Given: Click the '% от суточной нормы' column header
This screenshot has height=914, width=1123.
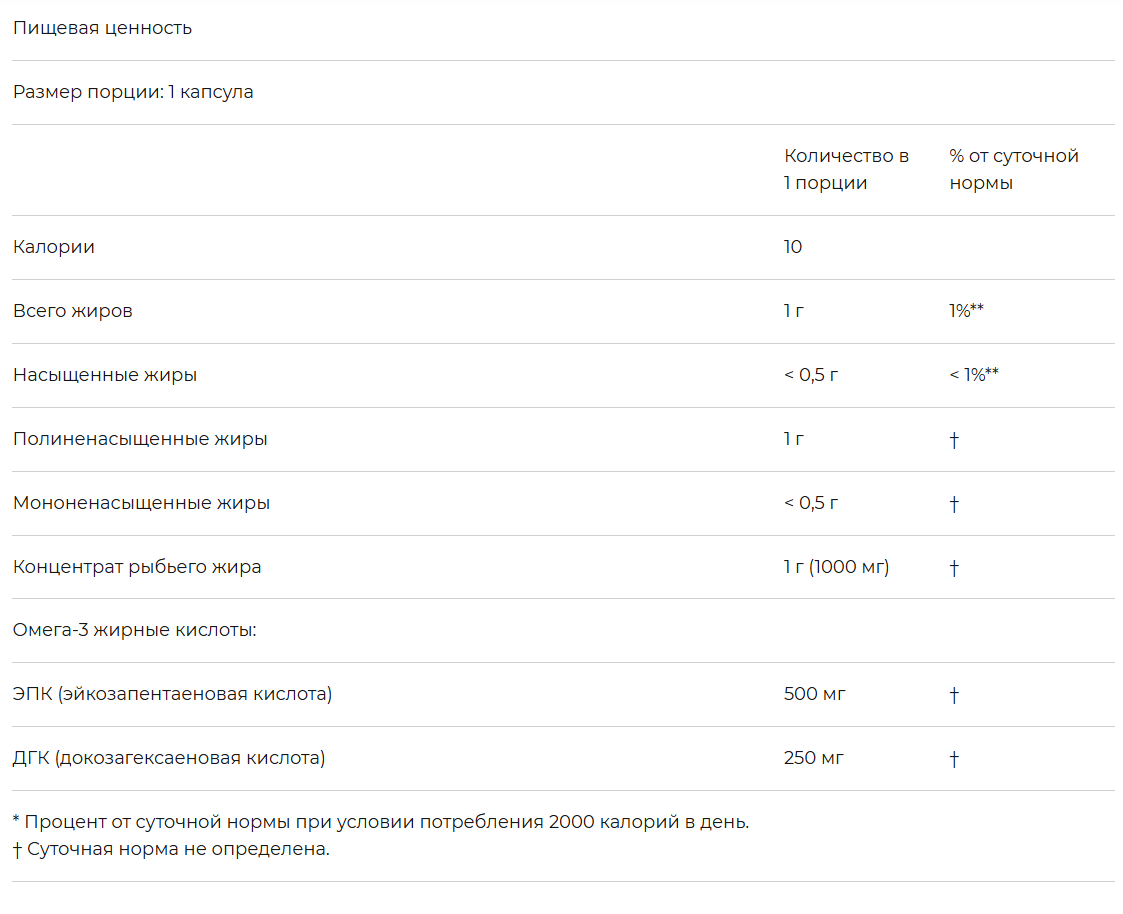Looking at the screenshot, I should (1013, 169).
